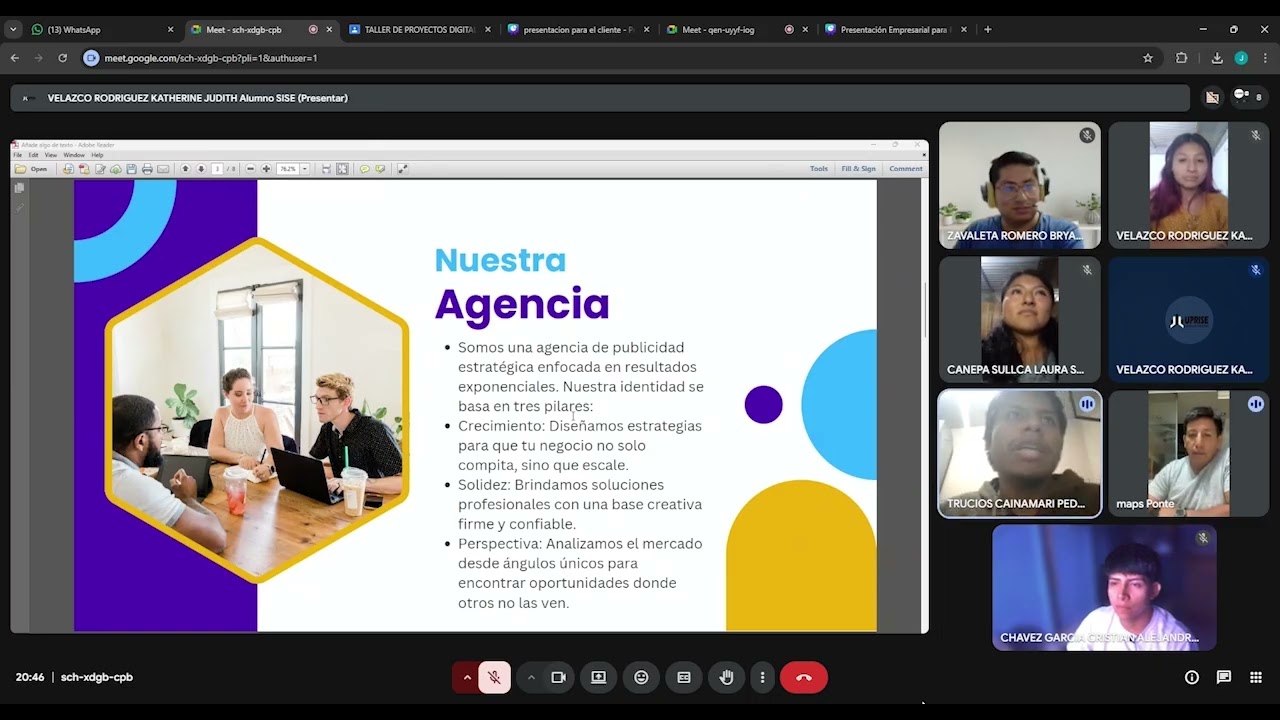Open View menu in Adobe Reader
The height and width of the screenshot is (720, 1280).
(51, 155)
